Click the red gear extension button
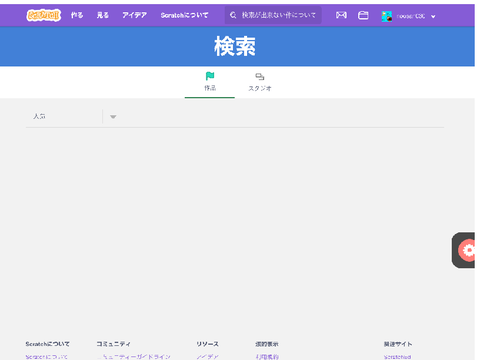This screenshot has height=360, width=480. click(x=468, y=250)
